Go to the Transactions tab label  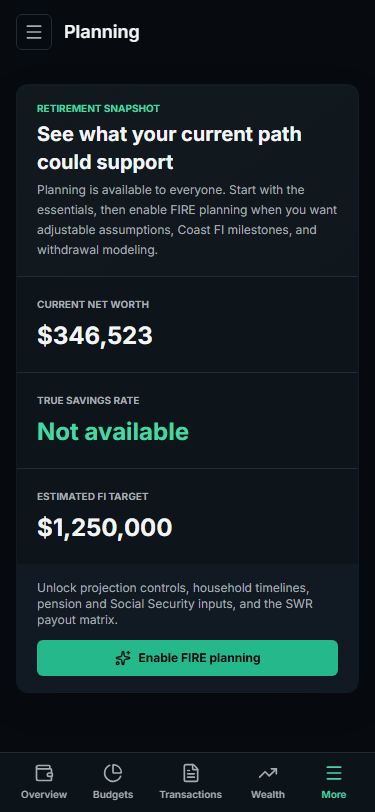tap(191, 794)
